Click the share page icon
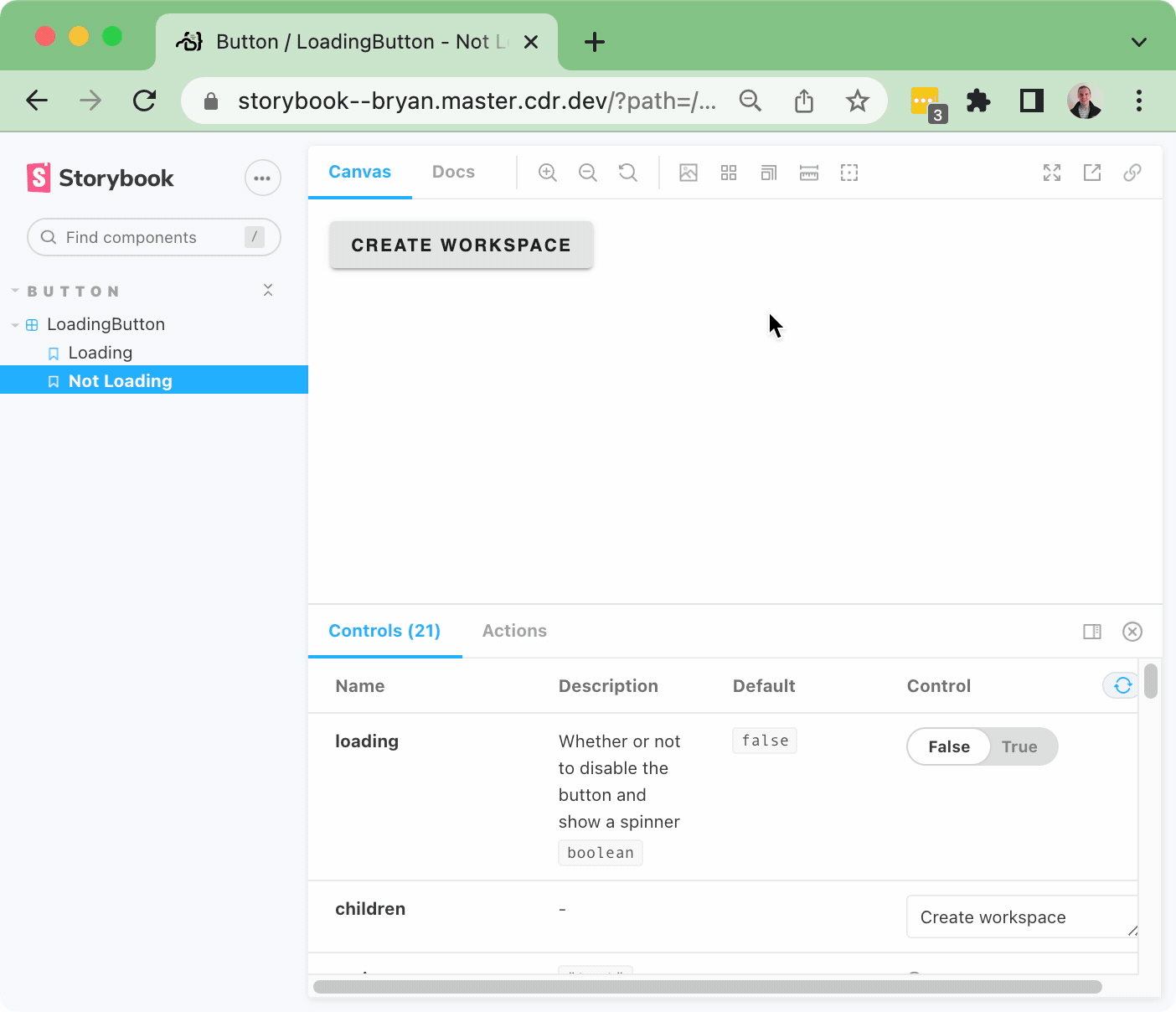The image size is (1176, 1012). (804, 101)
